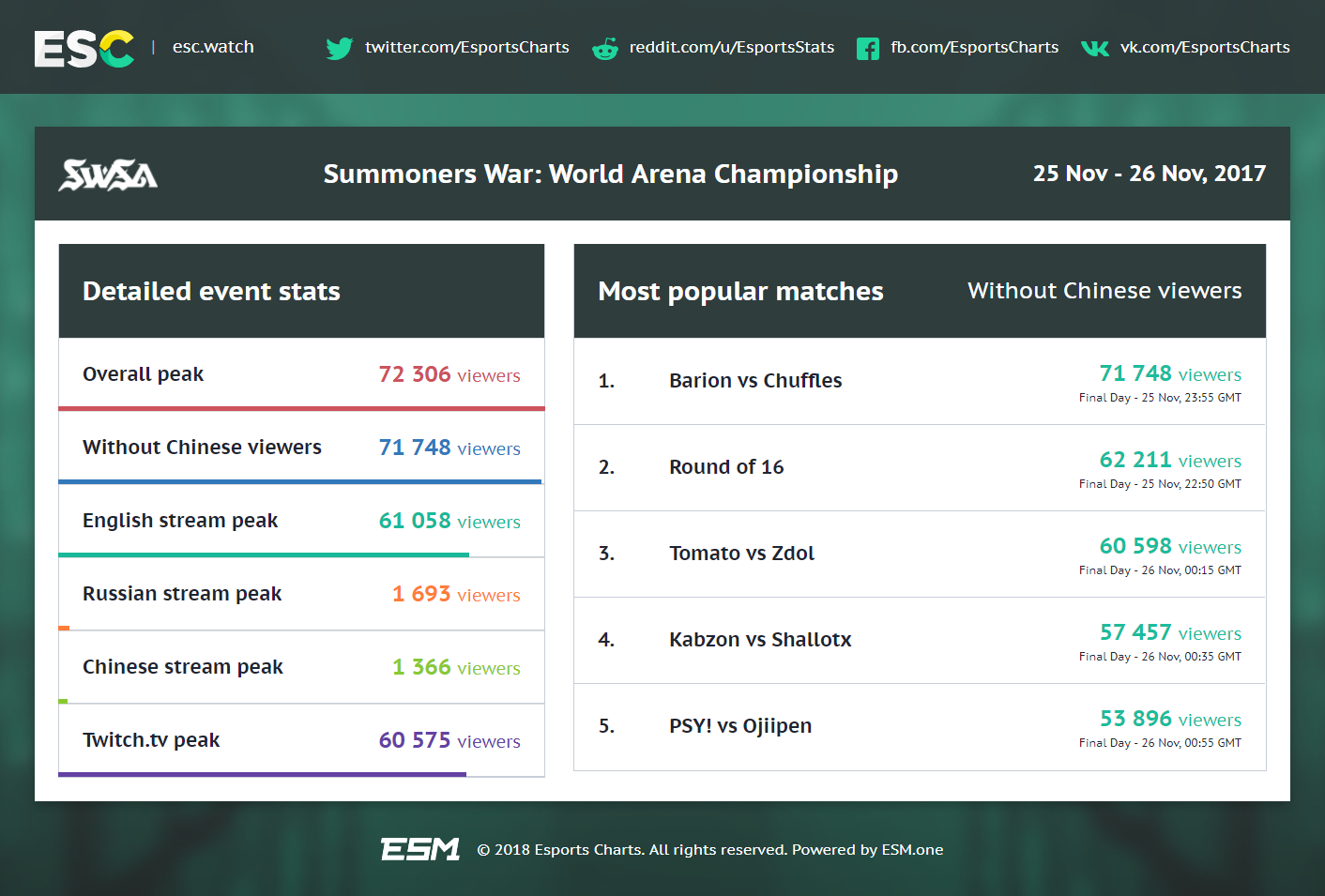Screen dimensions: 1325x896
Task: Open reddit.com/u/EsportsStats link
Action: [731, 47]
